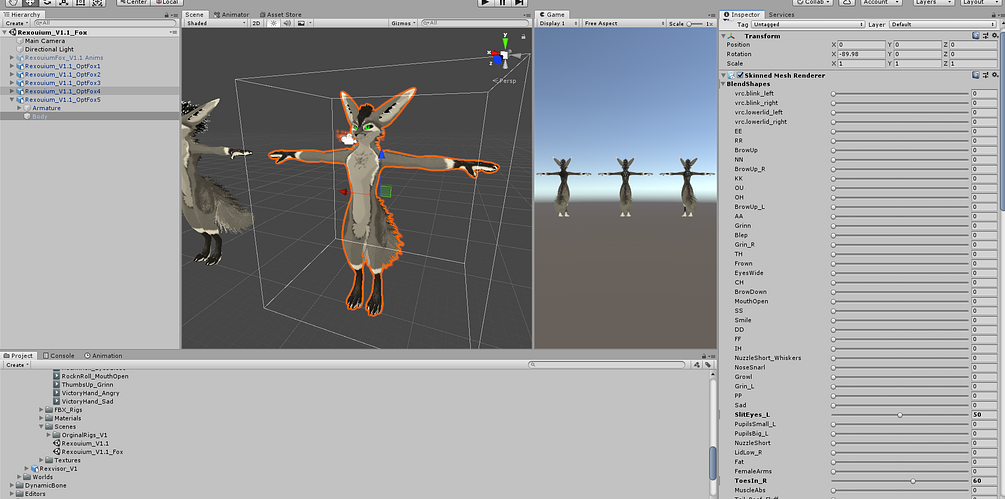Click the Game view Scale slider
Screen dimensions: 1005x499
tap(695, 24)
